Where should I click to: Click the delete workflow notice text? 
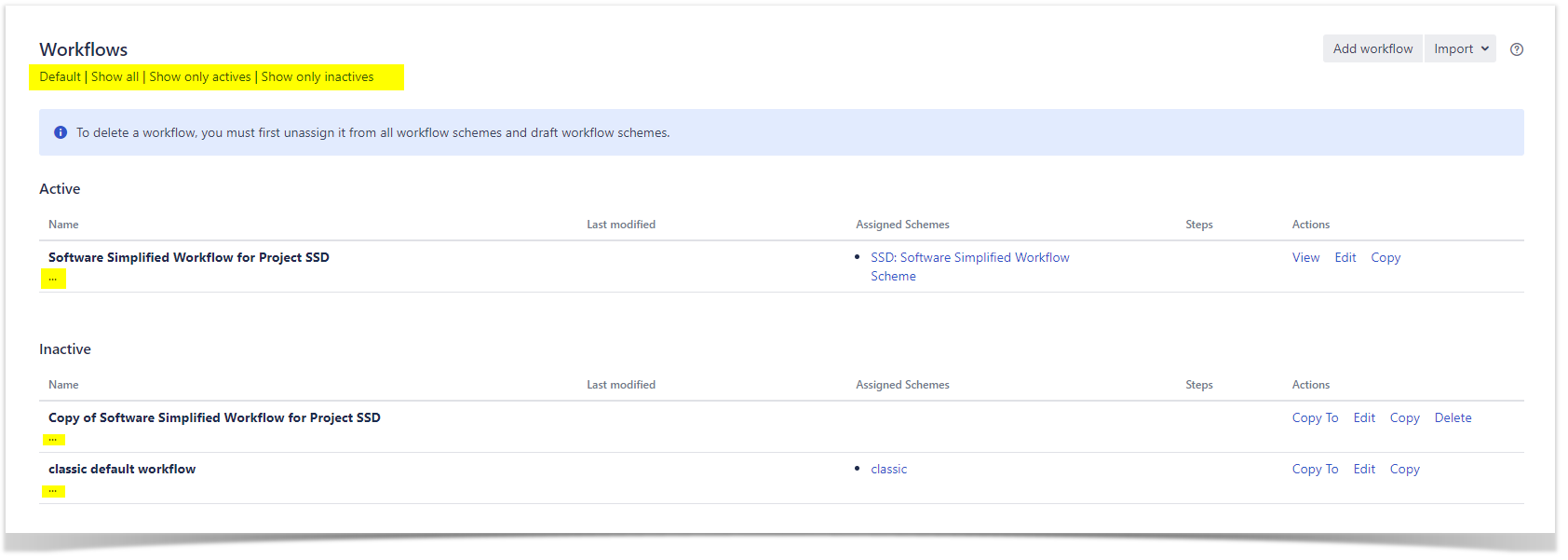[x=372, y=132]
